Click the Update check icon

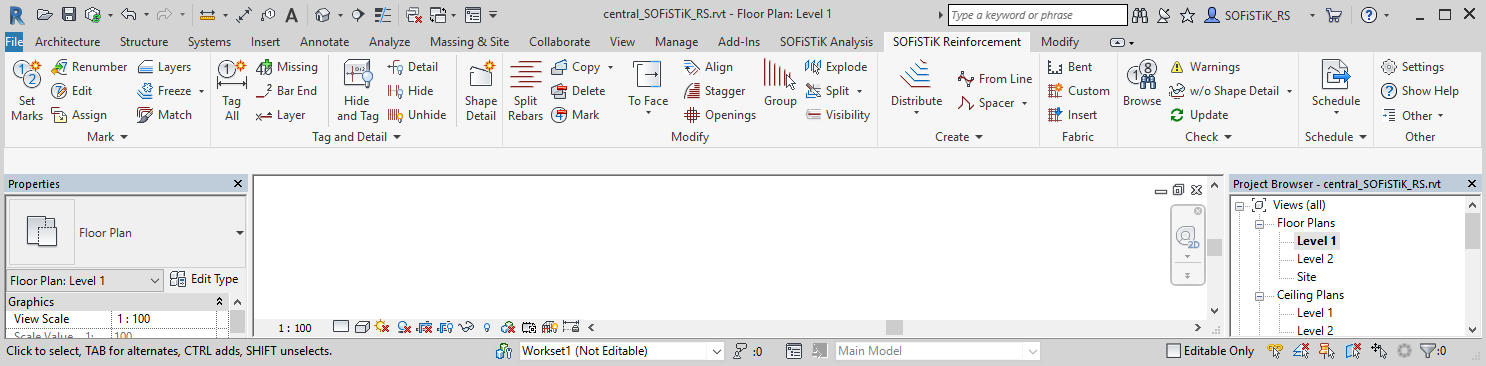point(1199,115)
